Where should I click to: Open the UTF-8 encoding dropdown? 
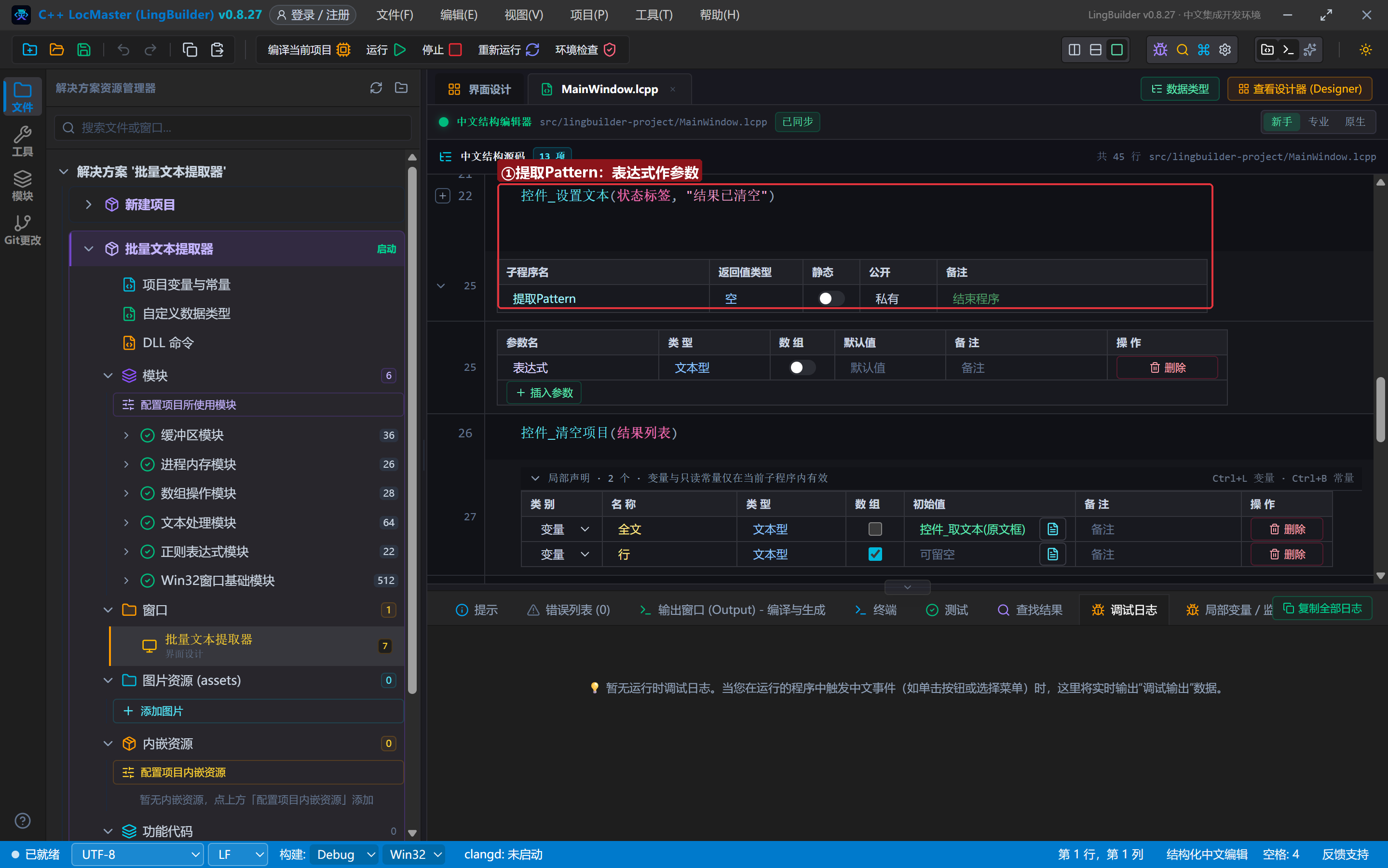(x=138, y=854)
